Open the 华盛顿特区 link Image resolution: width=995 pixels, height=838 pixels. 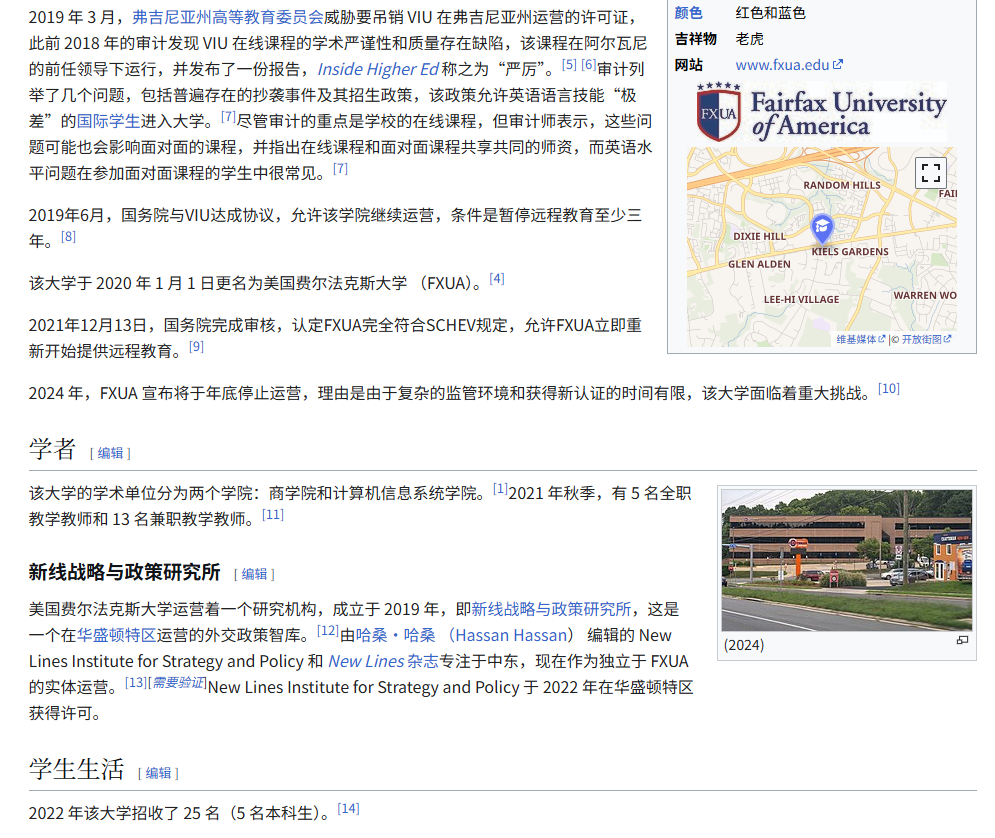point(117,635)
